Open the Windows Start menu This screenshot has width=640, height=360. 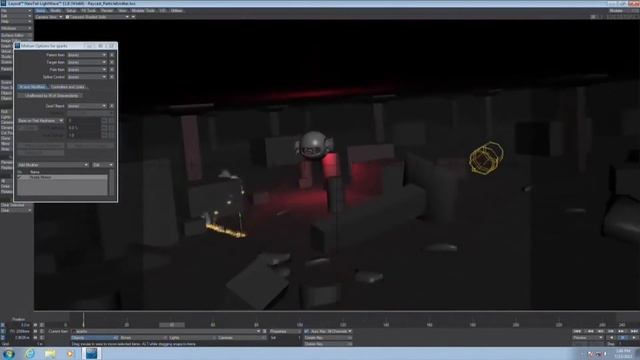click(9, 354)
